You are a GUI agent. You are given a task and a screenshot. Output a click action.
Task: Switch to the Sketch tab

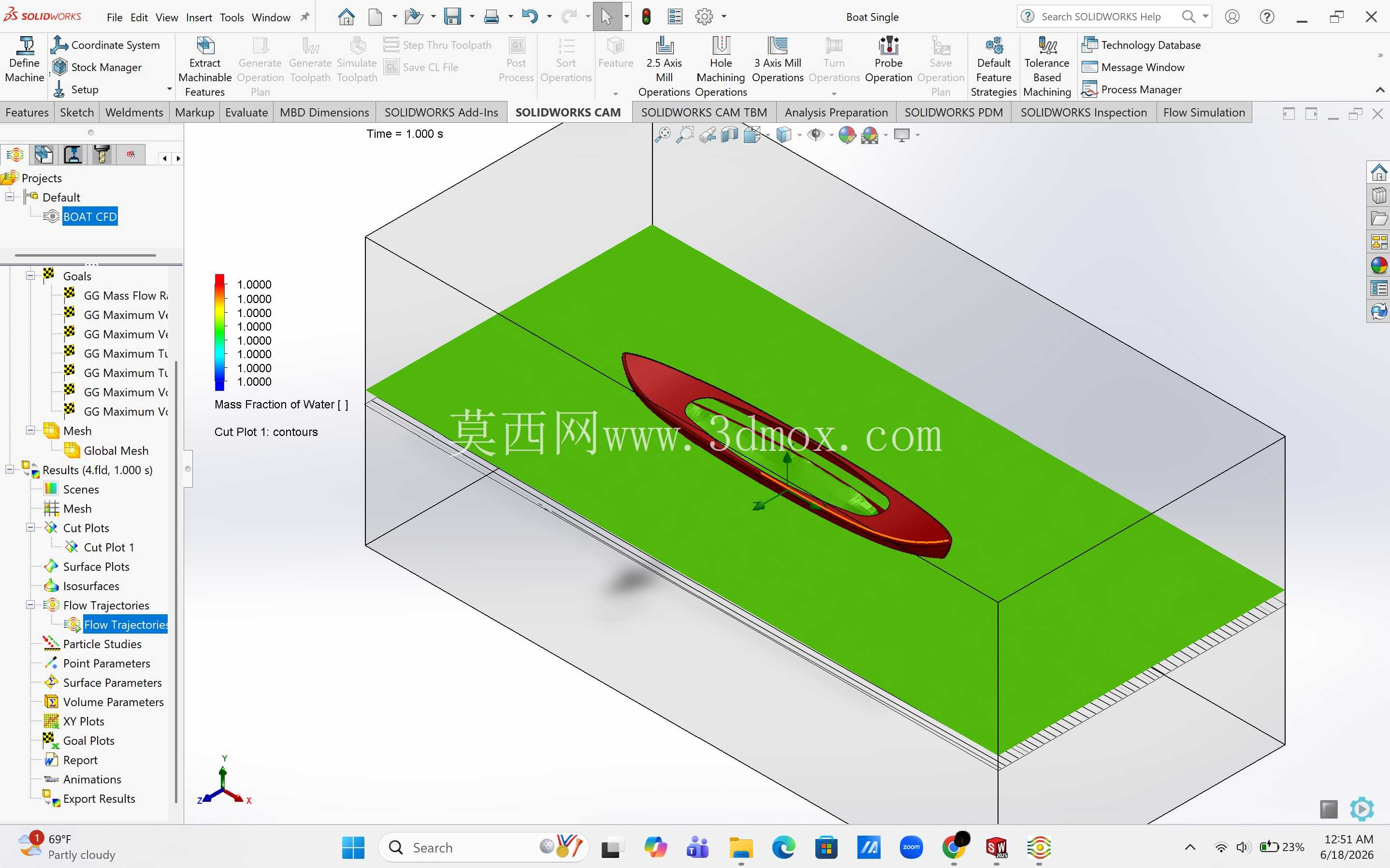pos(77,113)
